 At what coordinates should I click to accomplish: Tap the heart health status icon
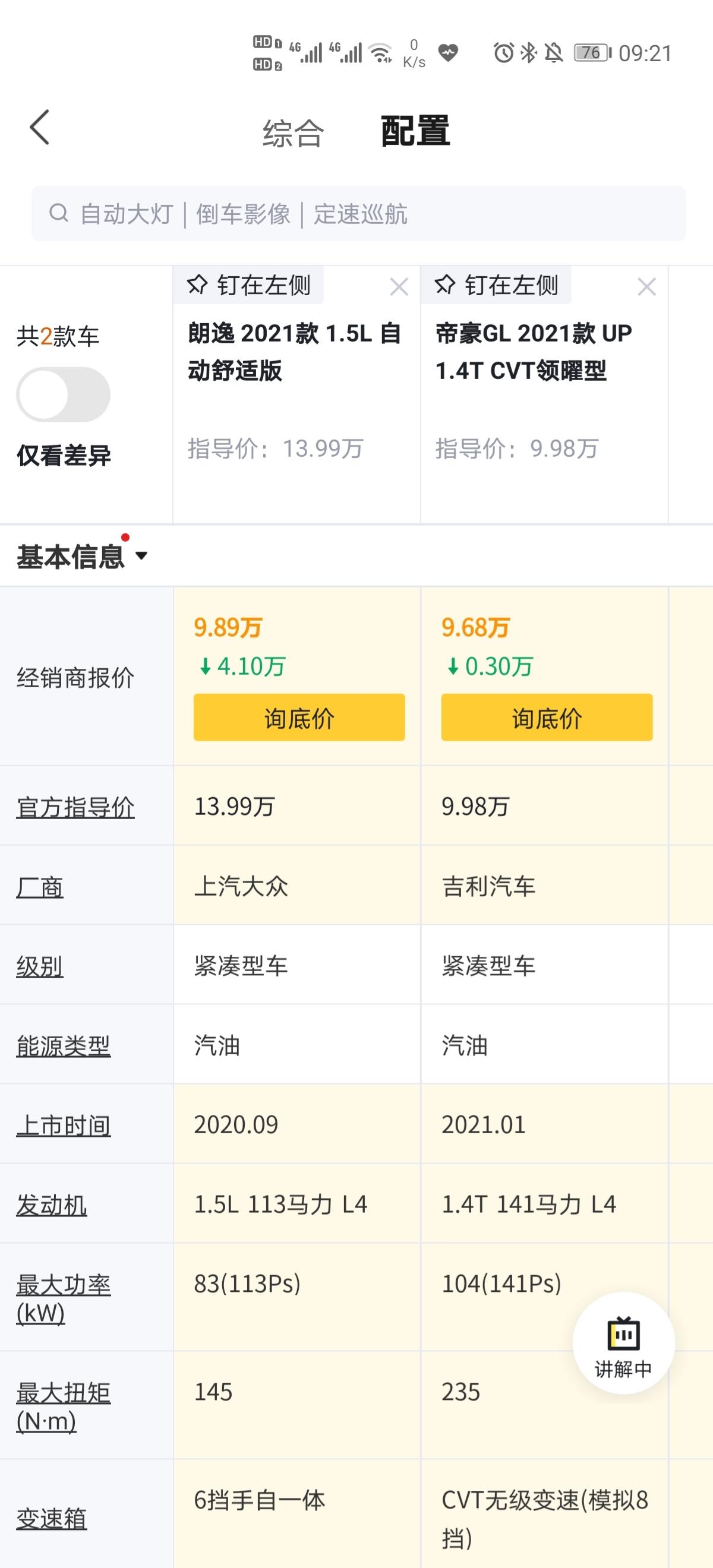448,53
